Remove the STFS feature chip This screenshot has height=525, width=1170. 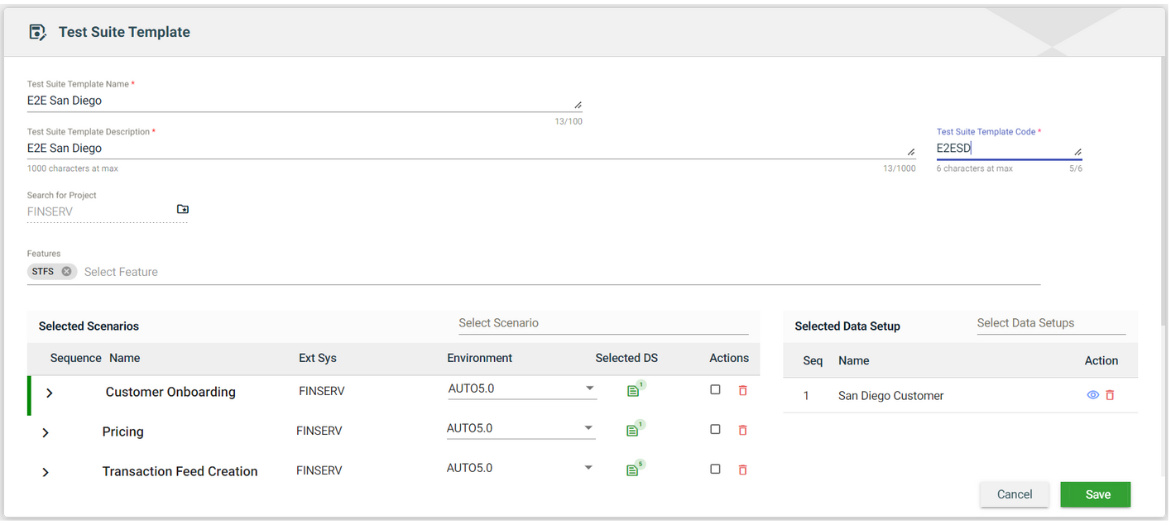click(x=66, y=272)
